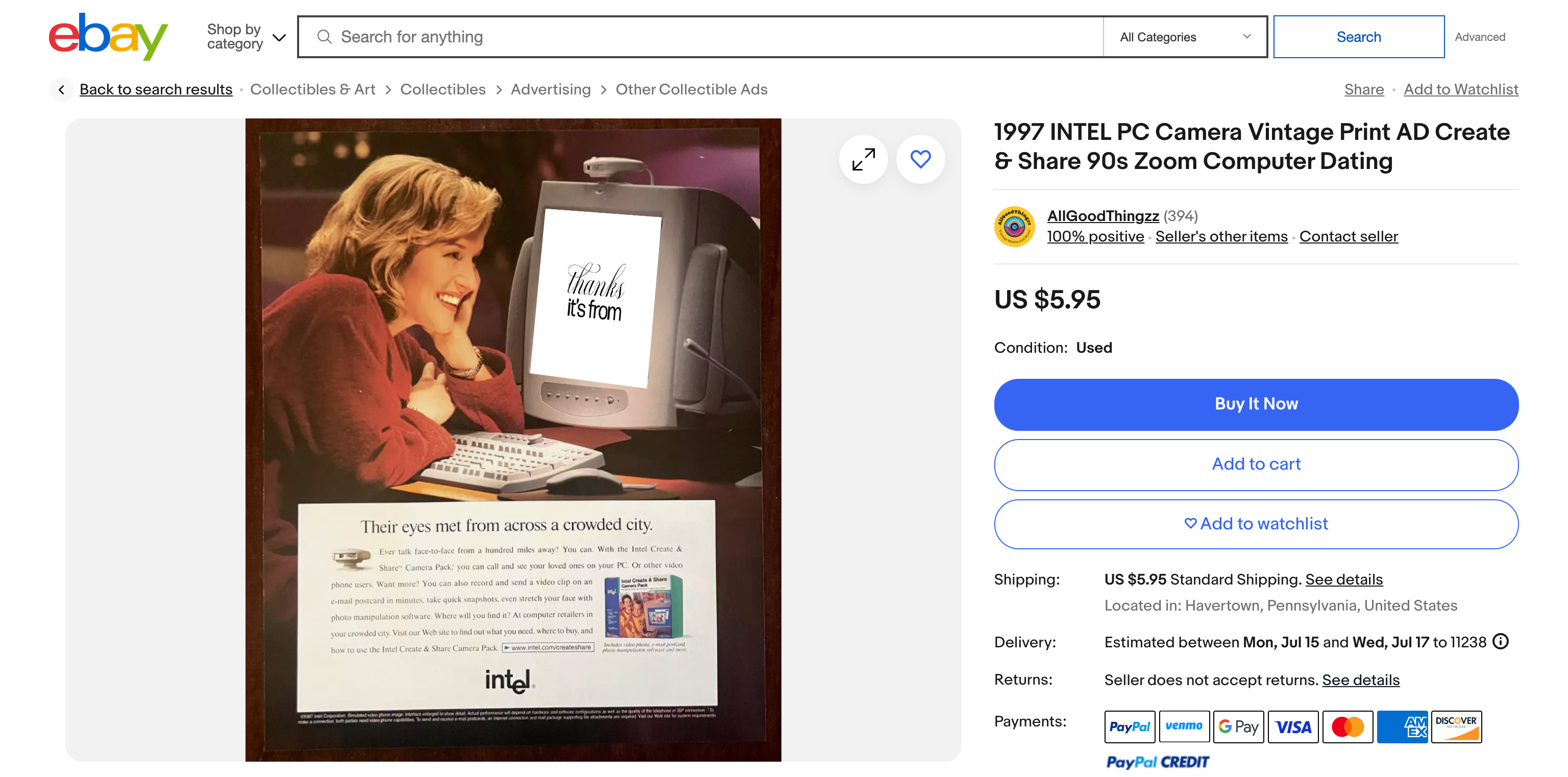
Task: Click the Search for anything field
Action: 700,37
